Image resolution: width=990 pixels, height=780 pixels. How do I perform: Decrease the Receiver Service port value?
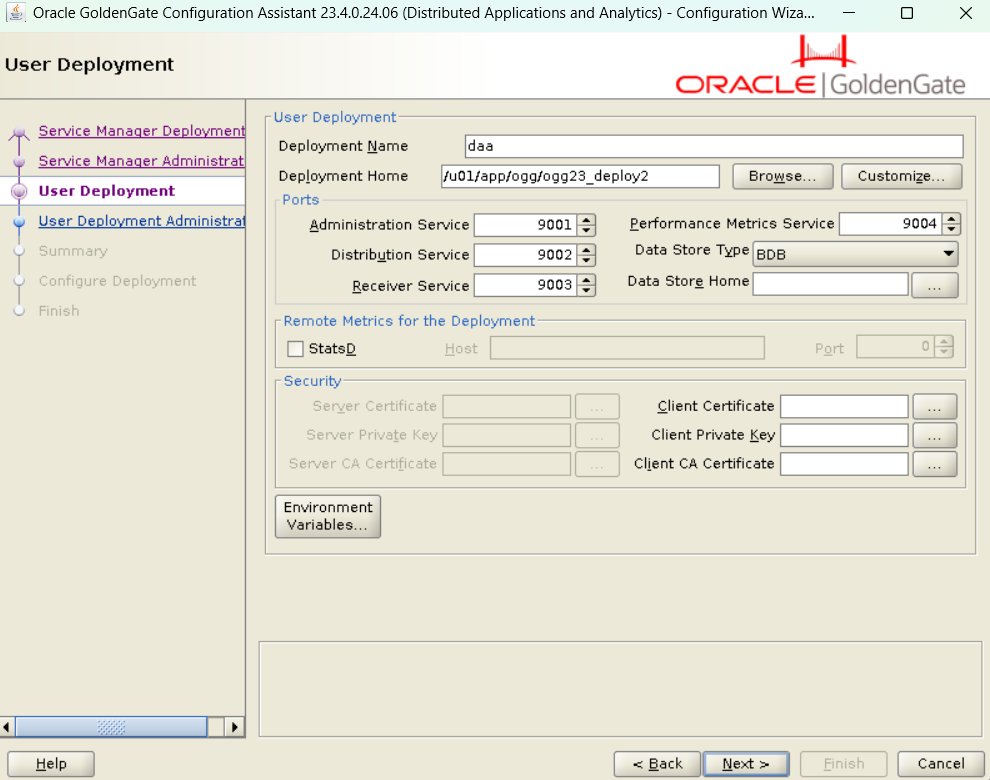tap(587, 290)
